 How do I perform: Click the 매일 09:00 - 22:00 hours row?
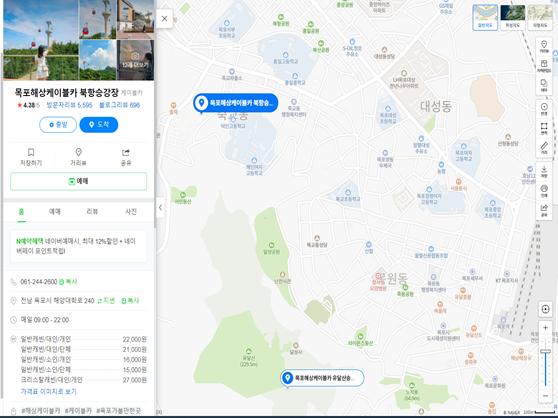(44, 320)
